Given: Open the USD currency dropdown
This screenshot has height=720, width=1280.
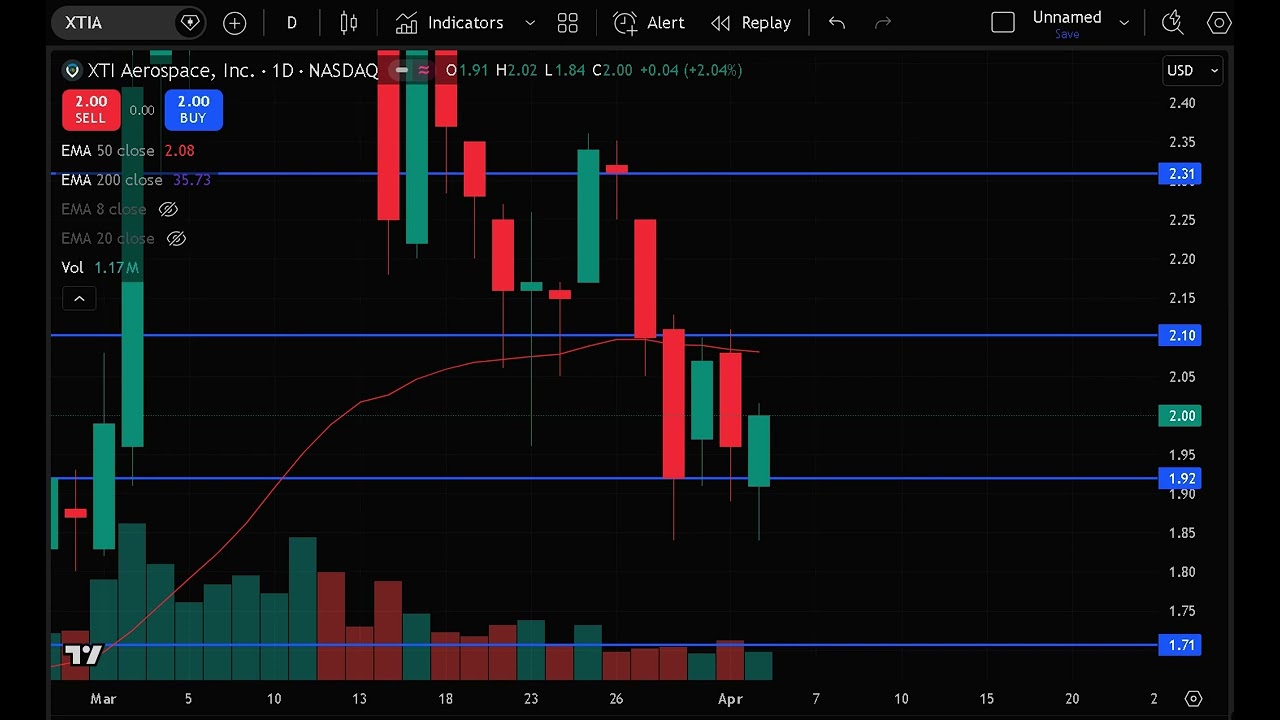Looking at the screenshot, I should point(1192,70).
